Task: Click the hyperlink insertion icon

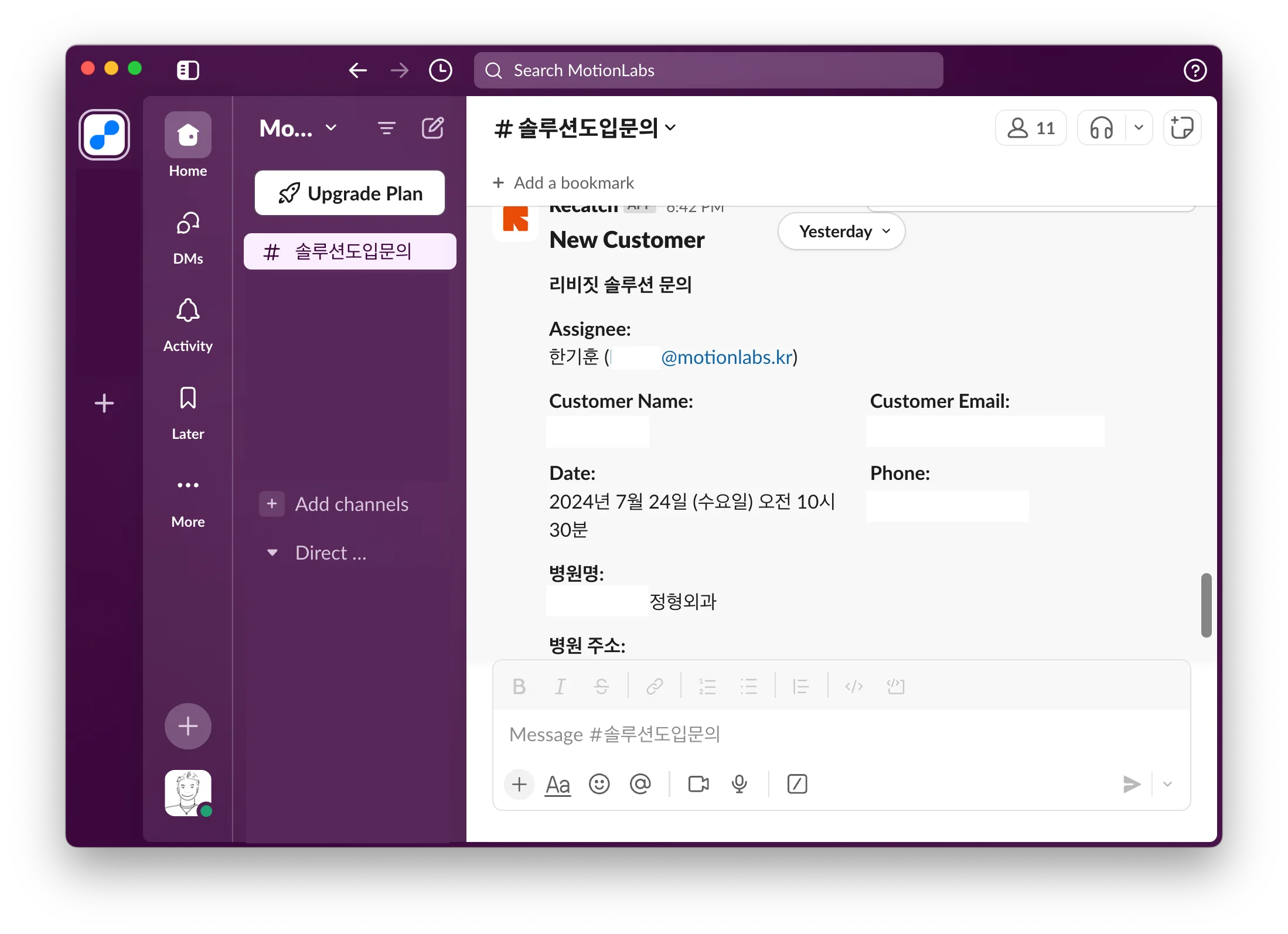Action: pyautogui.click(x=655, y=685)
